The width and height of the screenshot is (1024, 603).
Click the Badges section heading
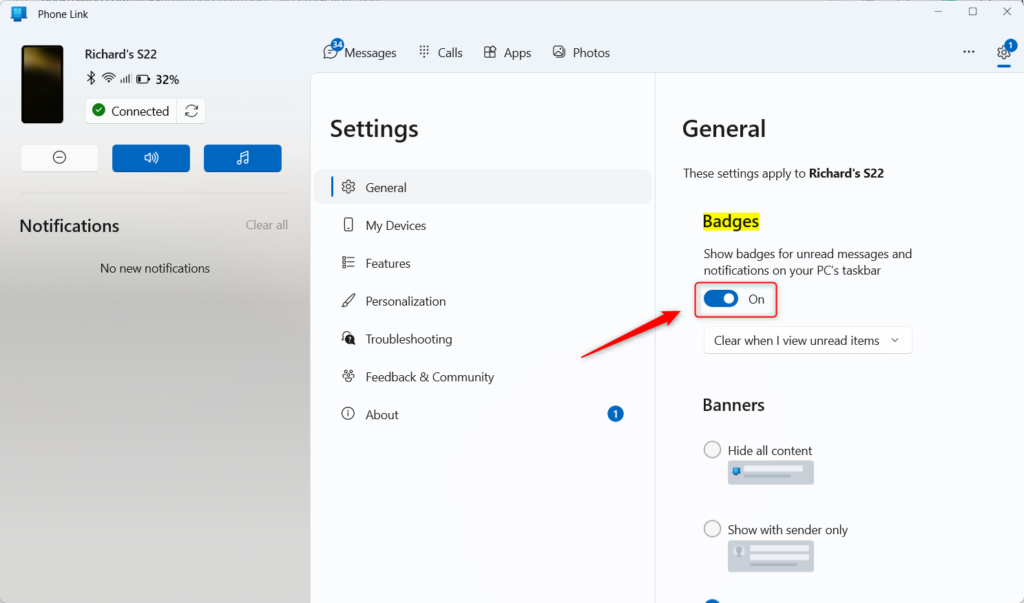pyautogui.click(x=731, y=221)
